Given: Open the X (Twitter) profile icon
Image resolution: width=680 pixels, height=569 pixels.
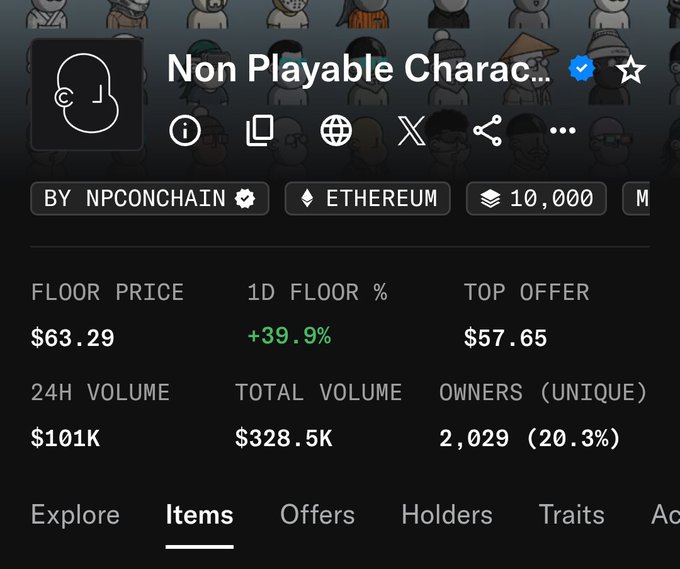Looking at the screenshot, I should pyautogui.click(x=412, y=130).
